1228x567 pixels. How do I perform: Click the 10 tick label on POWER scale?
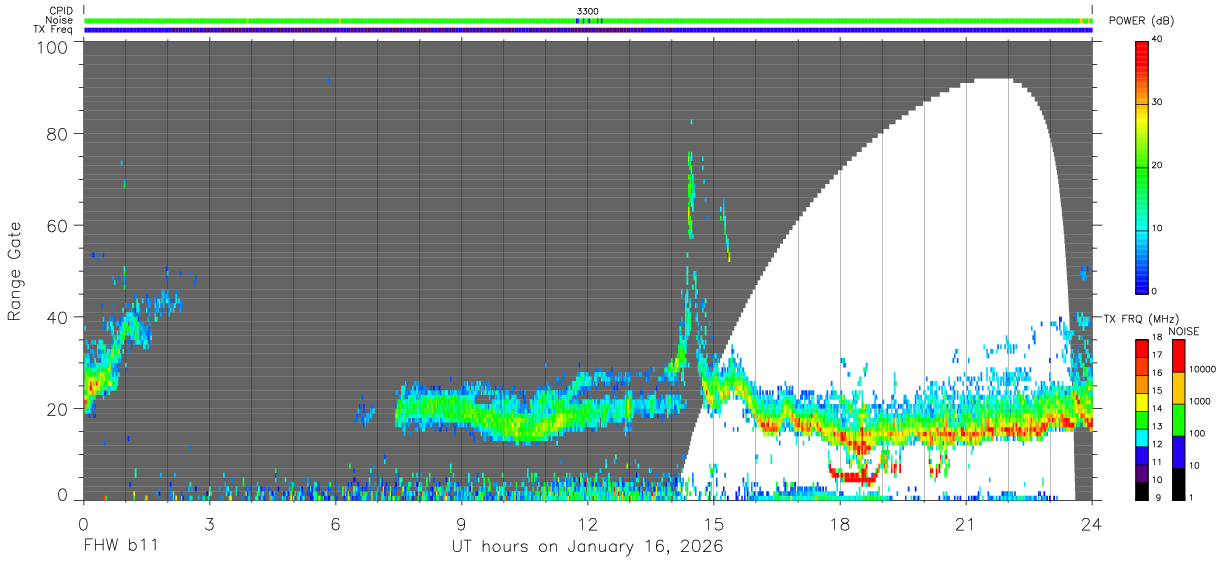[x=1157, y=229]
